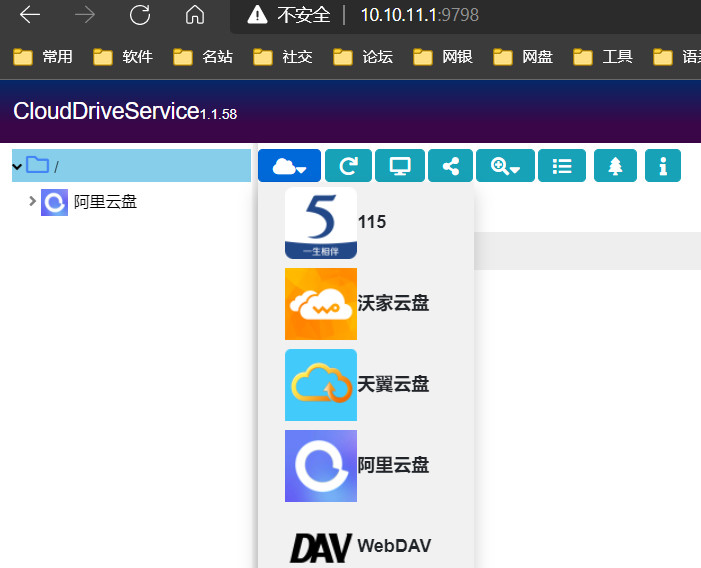Open the 名站 bookmarks folder

(203, 57)
